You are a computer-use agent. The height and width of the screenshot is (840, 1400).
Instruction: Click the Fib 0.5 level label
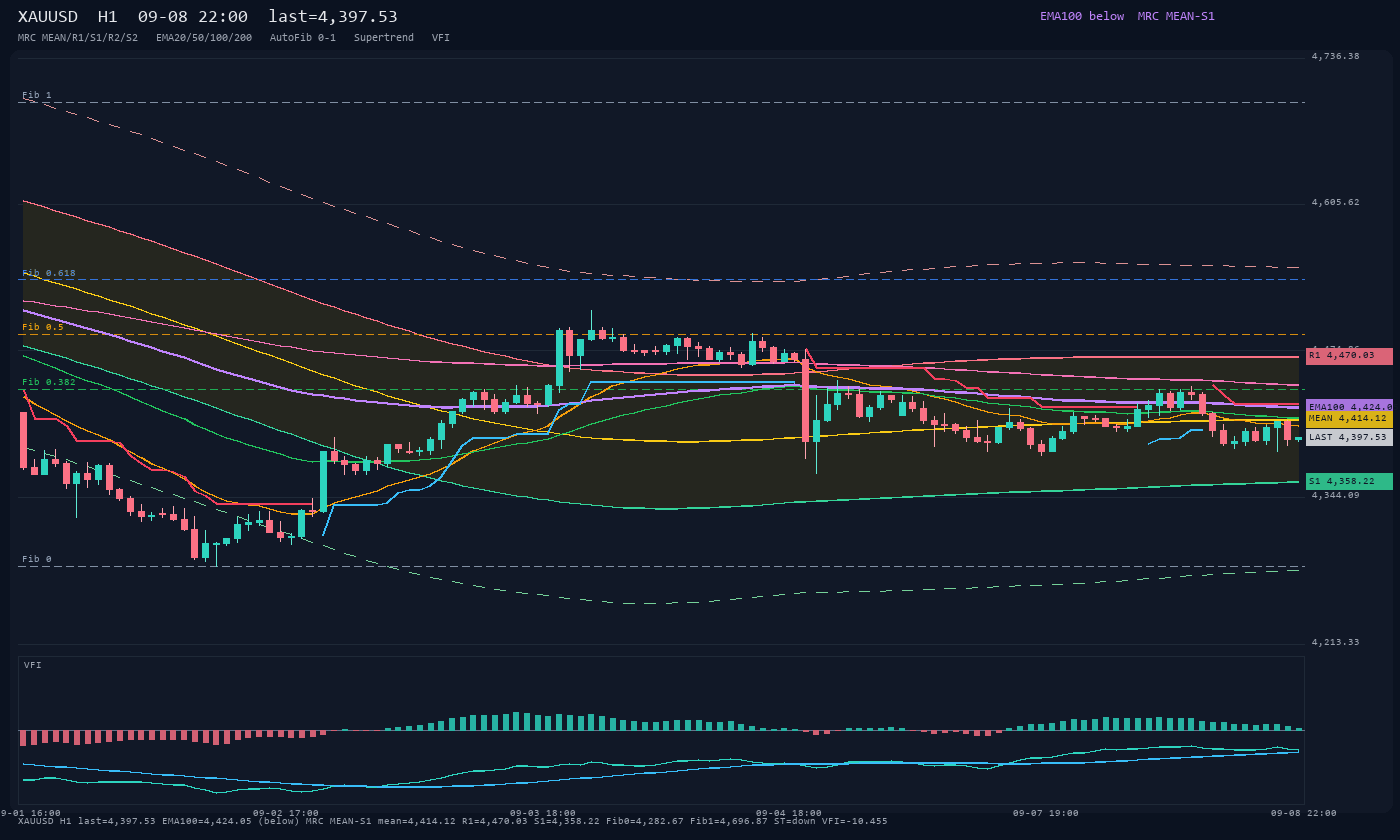tap(43, 327)
